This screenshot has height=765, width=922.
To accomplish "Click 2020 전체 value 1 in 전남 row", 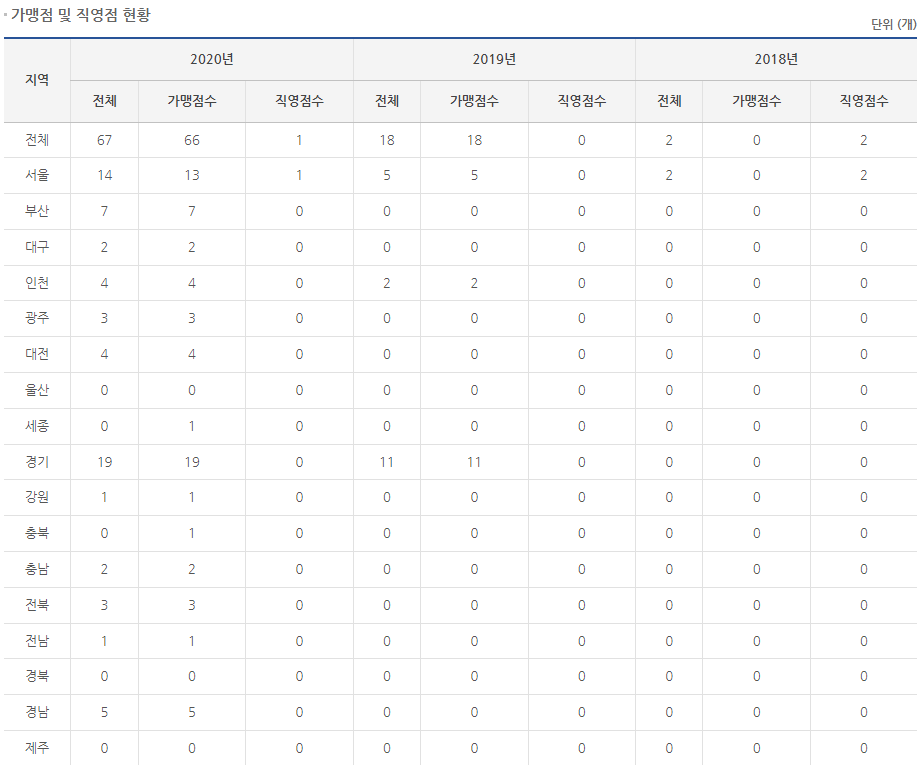I will tap(105, 640).
